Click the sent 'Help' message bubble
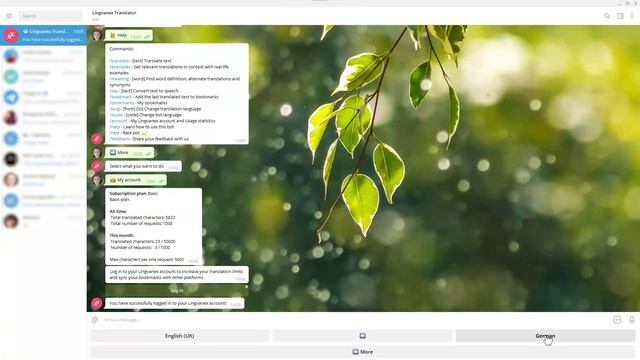 (x=129, y=36)
